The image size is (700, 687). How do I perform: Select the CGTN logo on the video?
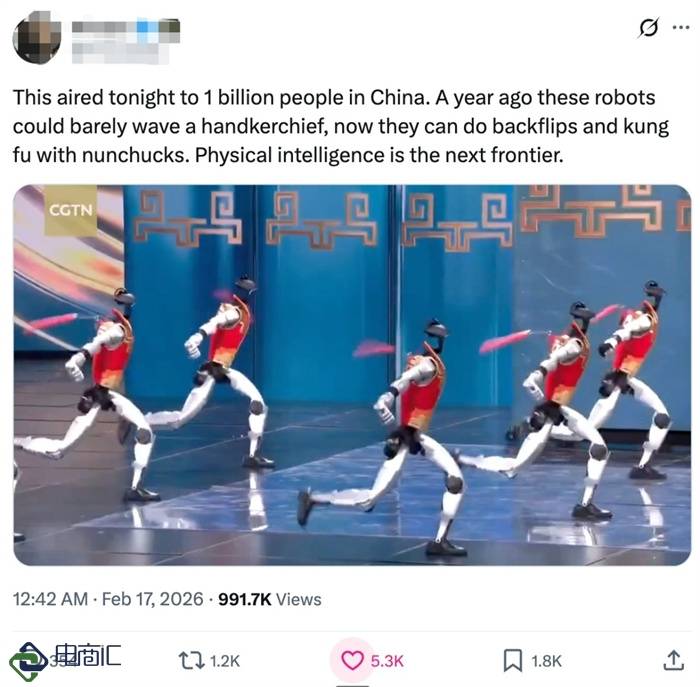point(71,210)
